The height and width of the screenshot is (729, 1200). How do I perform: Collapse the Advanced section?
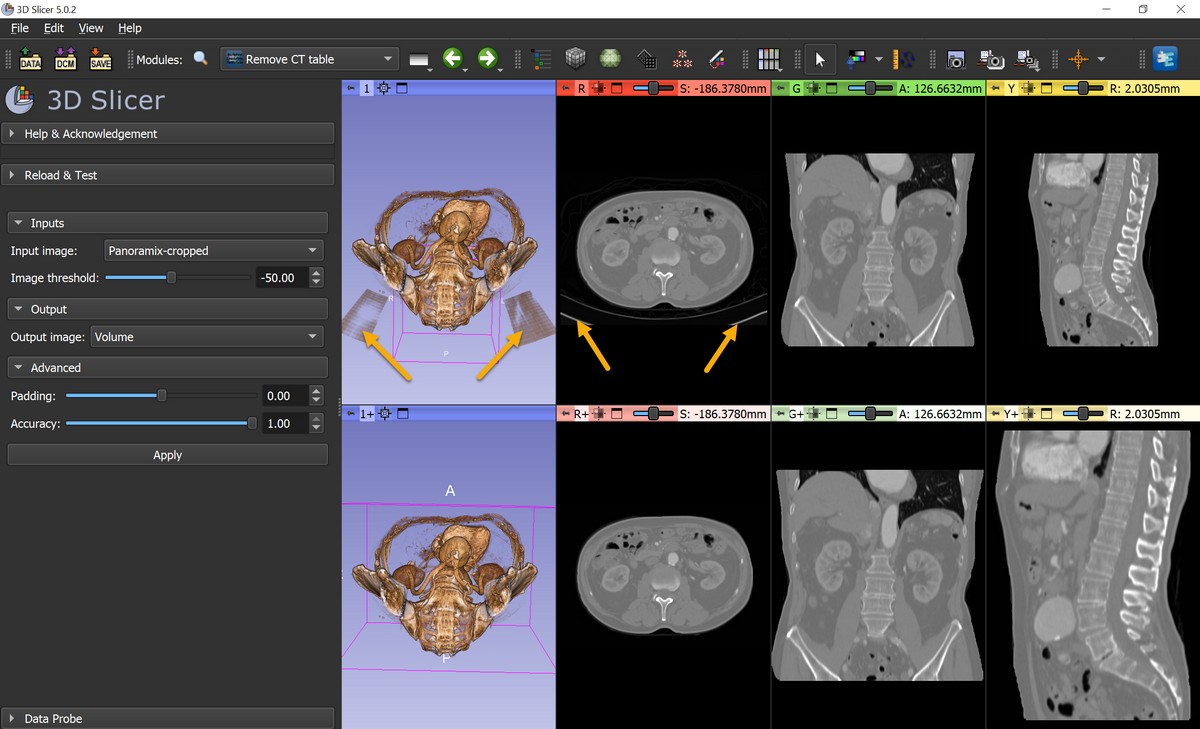point(168,367)
